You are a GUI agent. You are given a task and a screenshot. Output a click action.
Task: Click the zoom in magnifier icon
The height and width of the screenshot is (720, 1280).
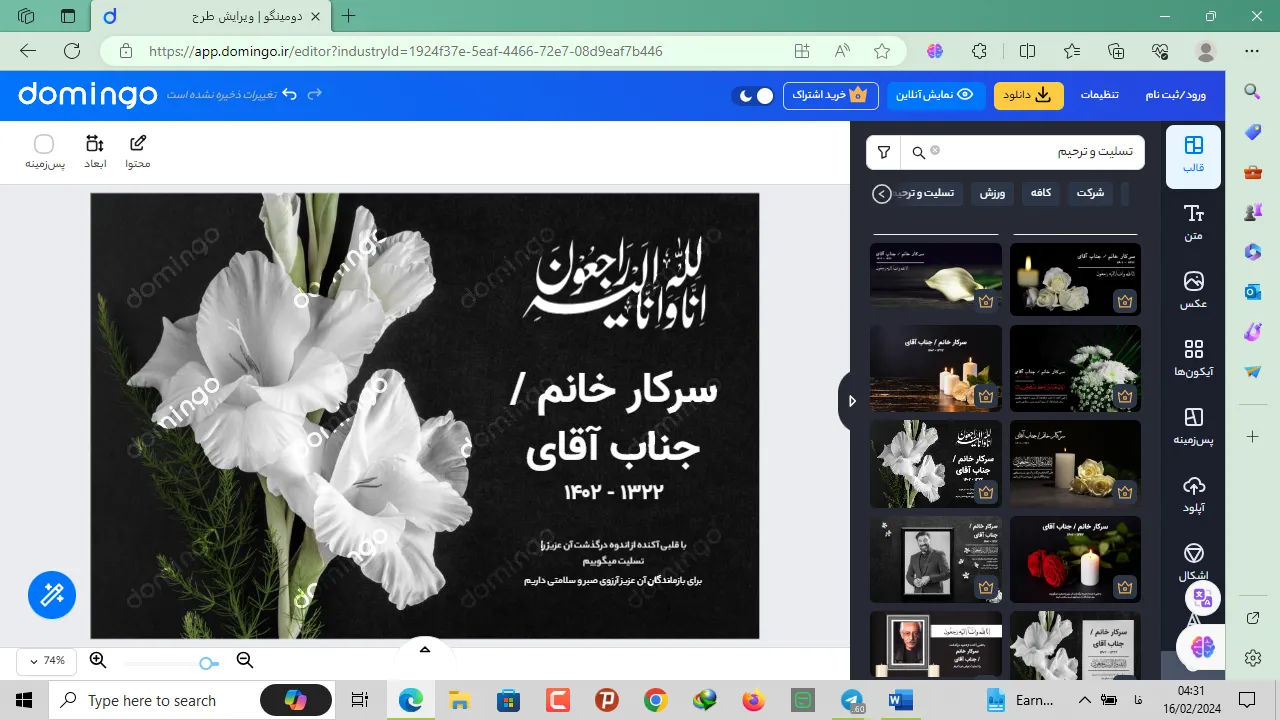pos(98,660)
